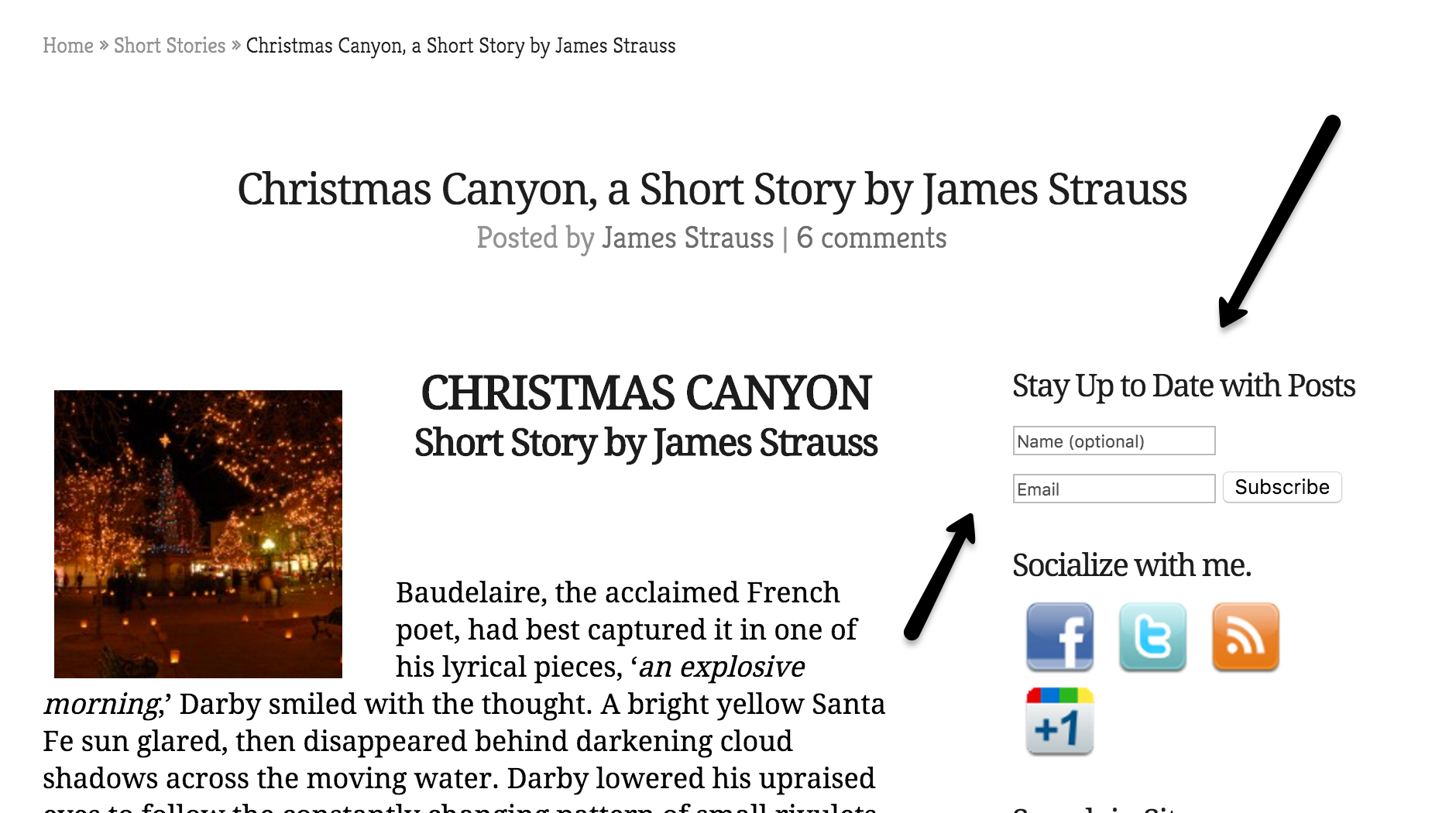Viewport: 1456px width, 813px height.
Task: Click the orange RSS feed icon
Action: point(1245,636)
